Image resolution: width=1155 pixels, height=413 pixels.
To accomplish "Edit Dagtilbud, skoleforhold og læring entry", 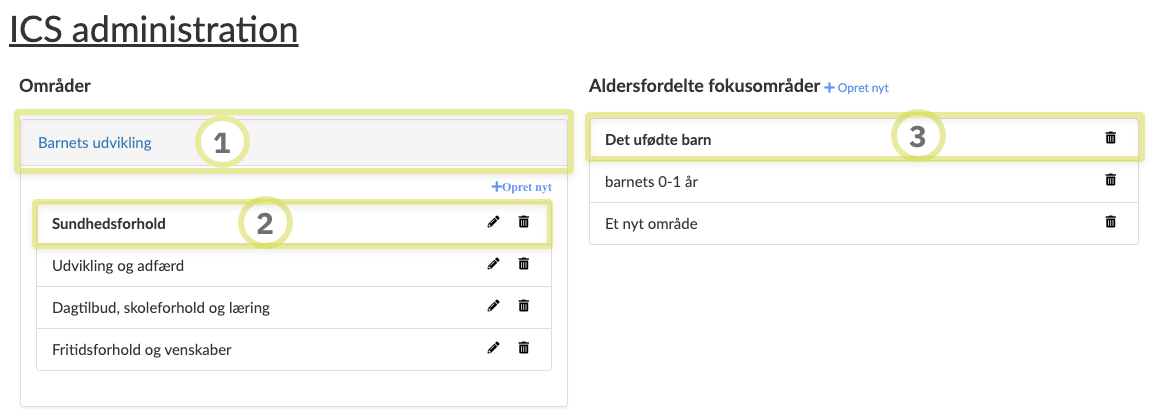I will coord(493,306).
